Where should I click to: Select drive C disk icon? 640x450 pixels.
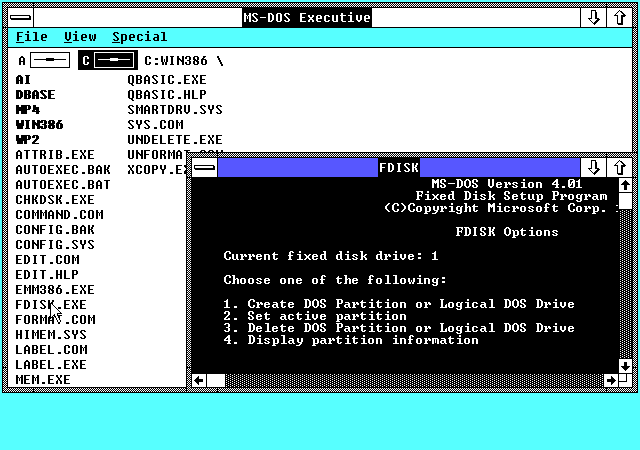[x=114, y=60]
